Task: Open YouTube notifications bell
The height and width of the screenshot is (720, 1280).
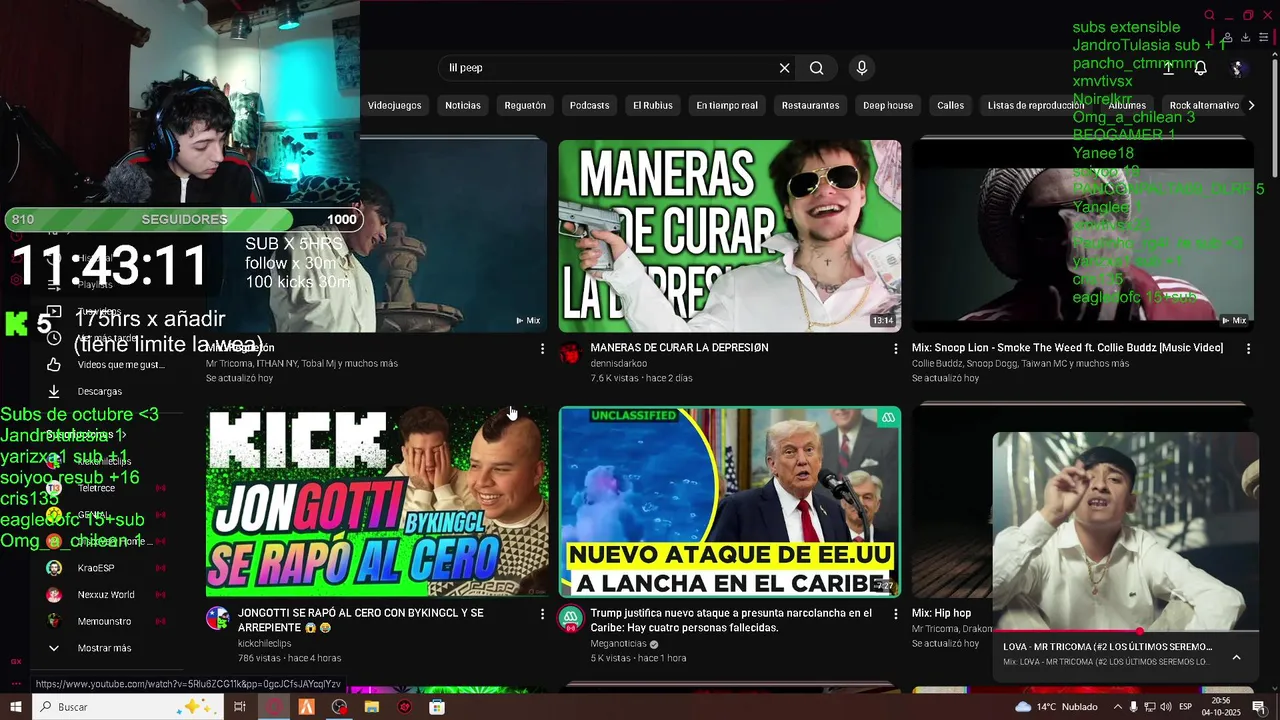Action: pyautogui.click(x=1201, y=68)
